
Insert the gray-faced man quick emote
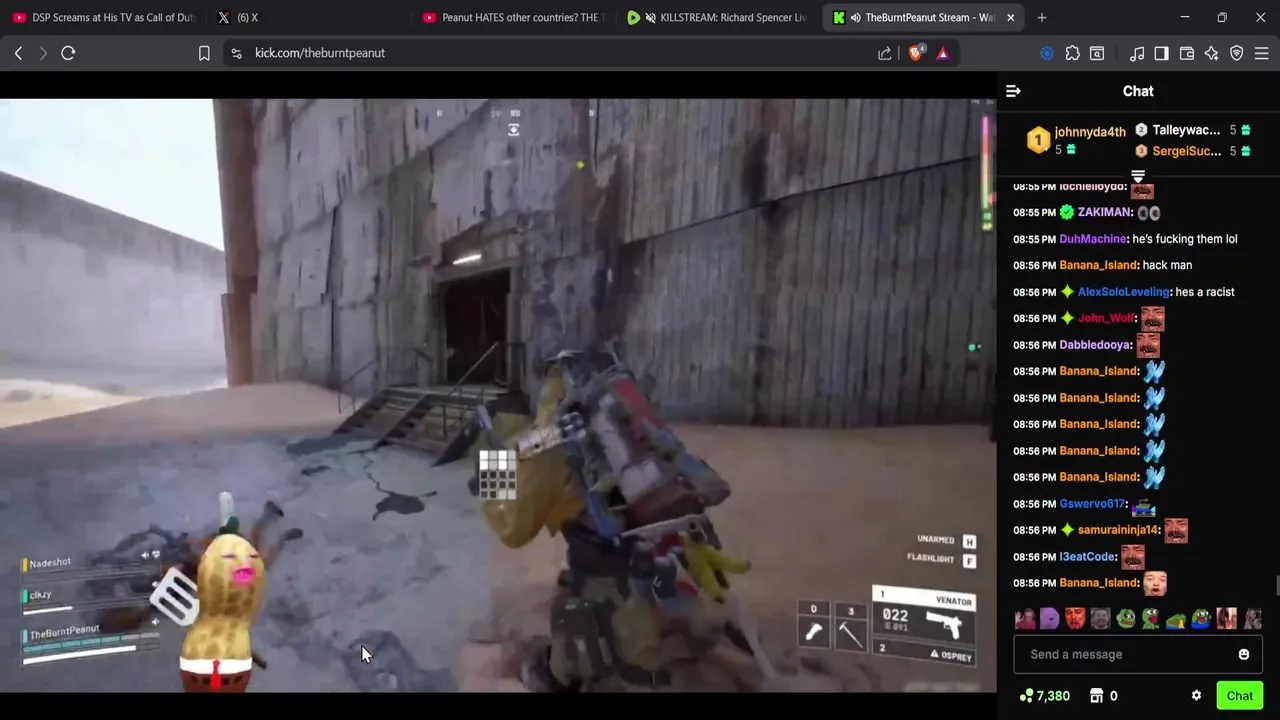[x=1100, y=619]
